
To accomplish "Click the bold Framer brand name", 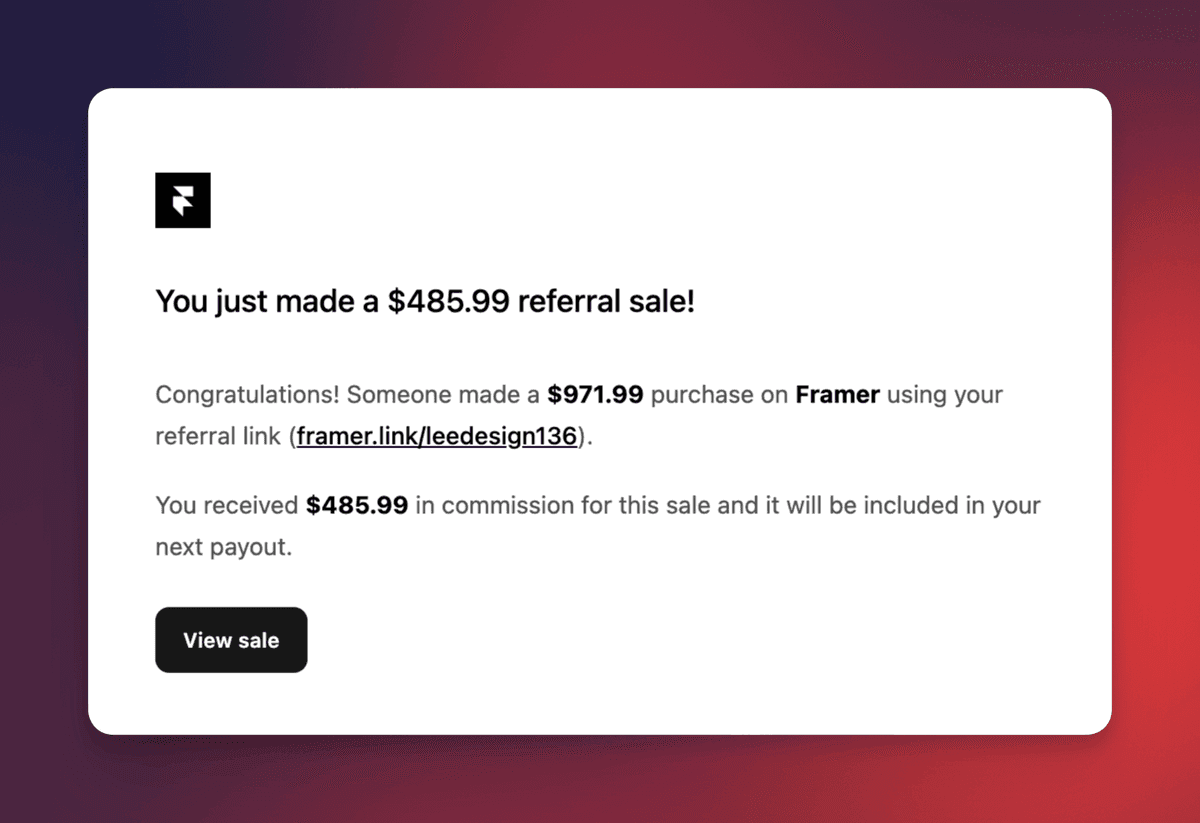I will click(838, 395).
